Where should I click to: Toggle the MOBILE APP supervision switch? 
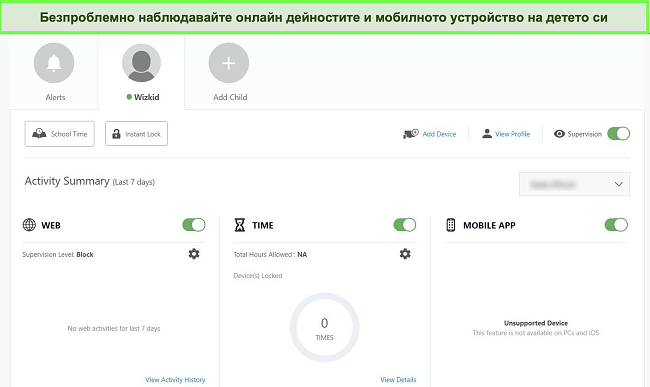(x=616, y=225)
